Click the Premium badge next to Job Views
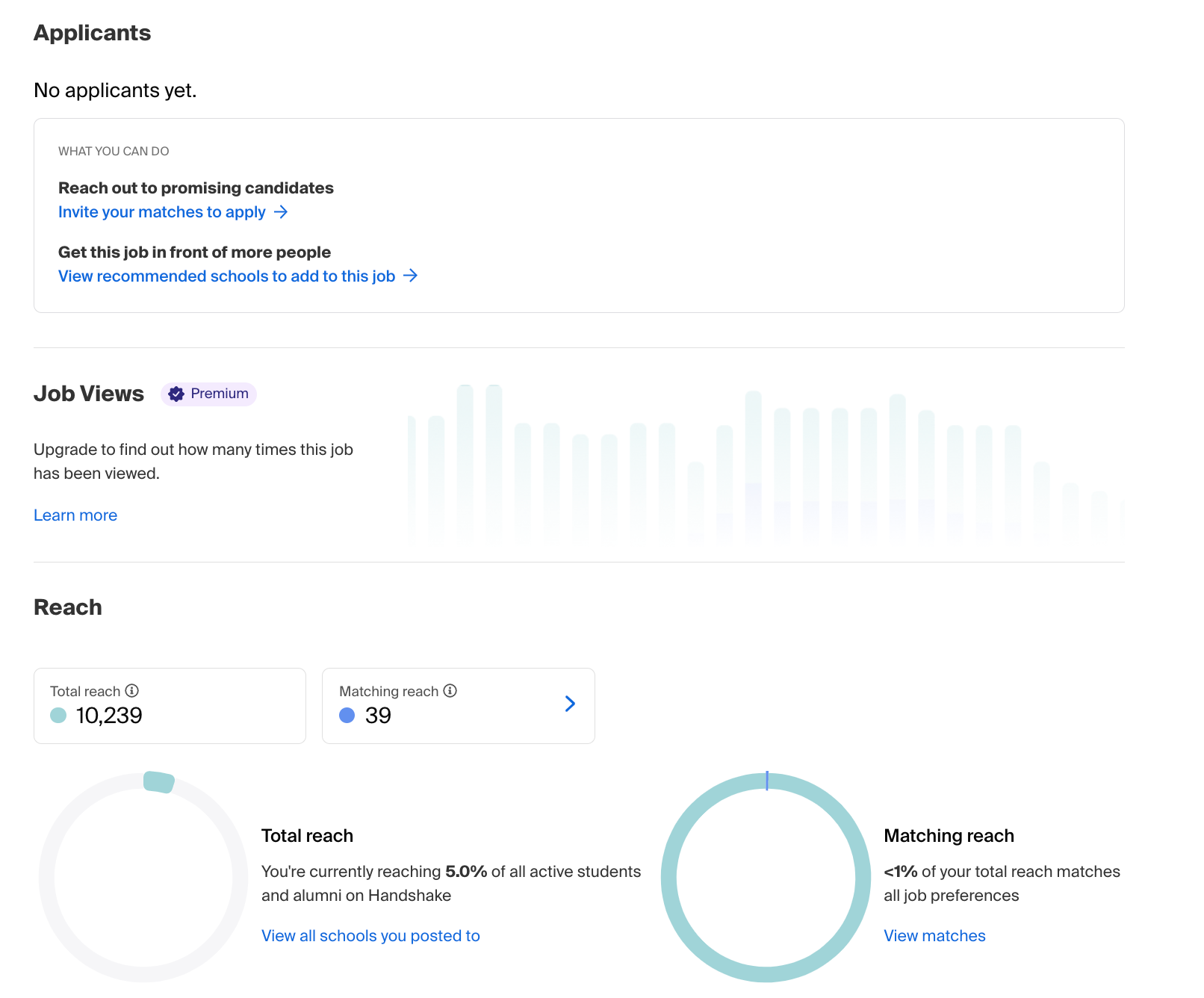 (208, 394)
